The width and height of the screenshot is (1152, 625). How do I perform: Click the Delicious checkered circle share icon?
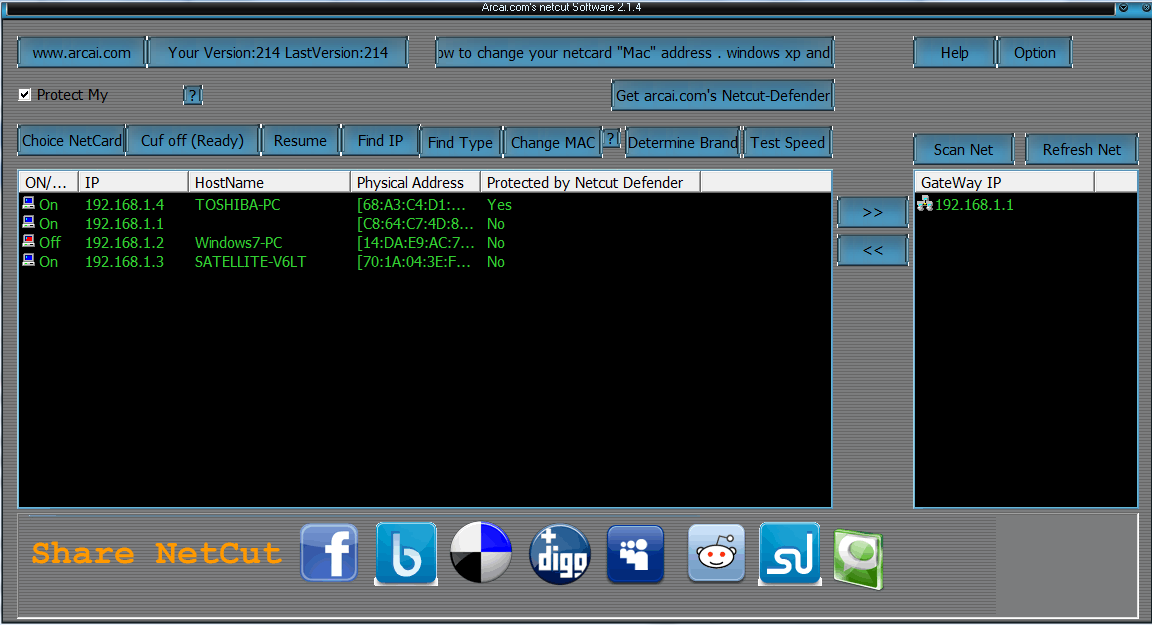tap(481, 552)
